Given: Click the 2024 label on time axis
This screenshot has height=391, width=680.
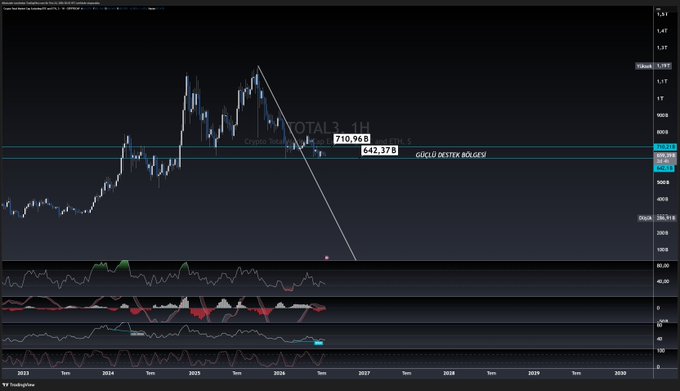Looking at the screenshot, I should [x=108, y=373].
